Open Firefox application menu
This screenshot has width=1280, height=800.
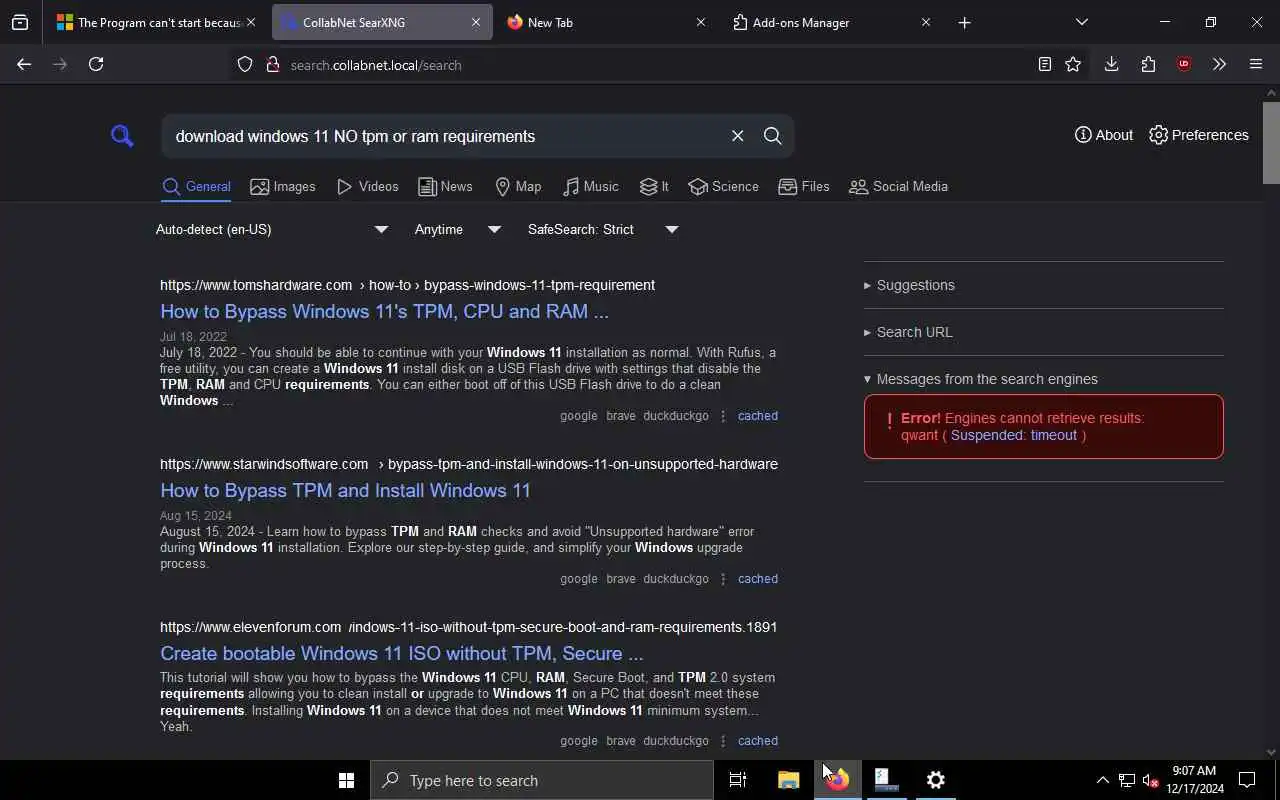click(x=1256, y=64)
